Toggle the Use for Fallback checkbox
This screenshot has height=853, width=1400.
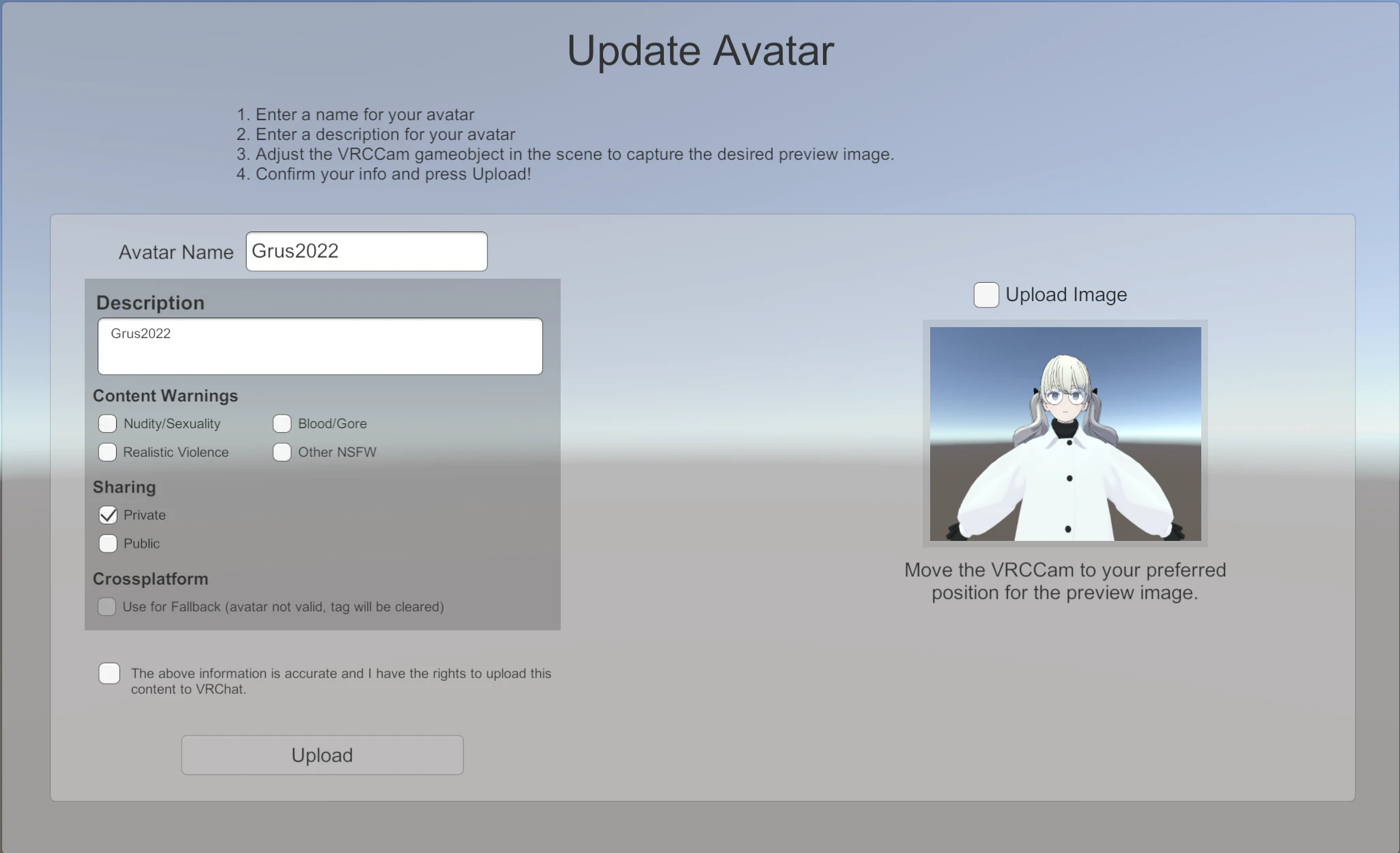[107, 606]
